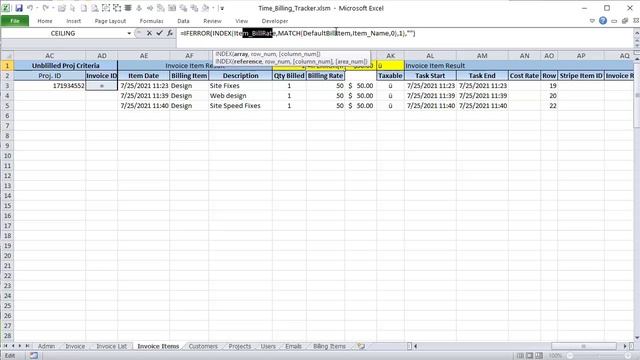Image resolution: width=640 pixels, height=360 pixels.
Task: Click the macro record icon in status bar
Action: click(34, 356)
